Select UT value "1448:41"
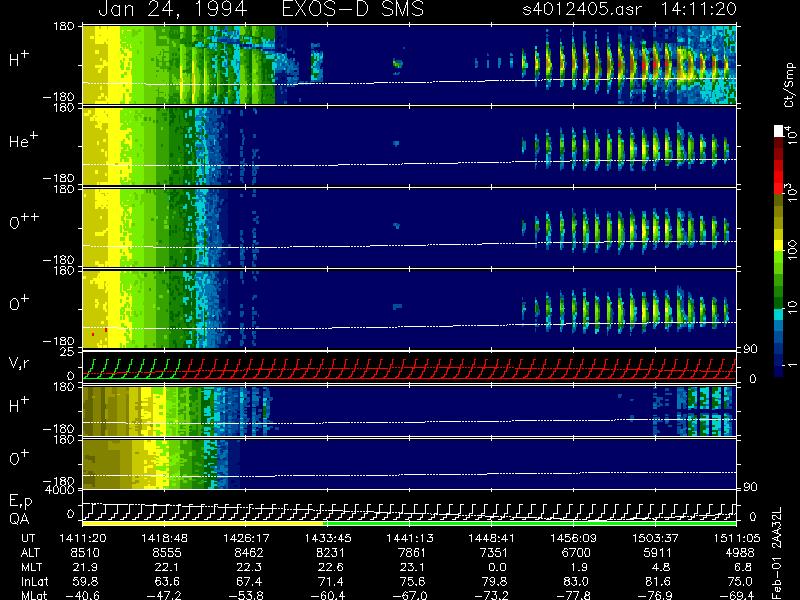800x600 pixels. click(x=492, y=538)
